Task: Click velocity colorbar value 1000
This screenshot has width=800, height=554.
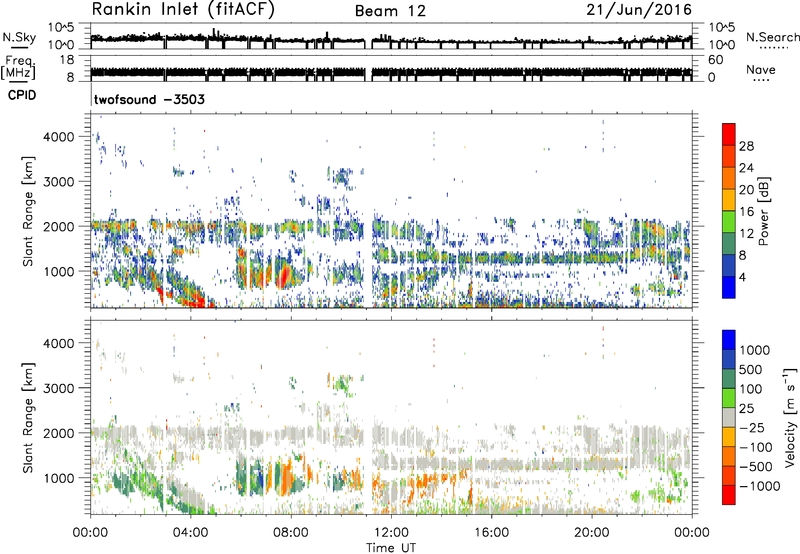Action: click(x=754, y=350)
